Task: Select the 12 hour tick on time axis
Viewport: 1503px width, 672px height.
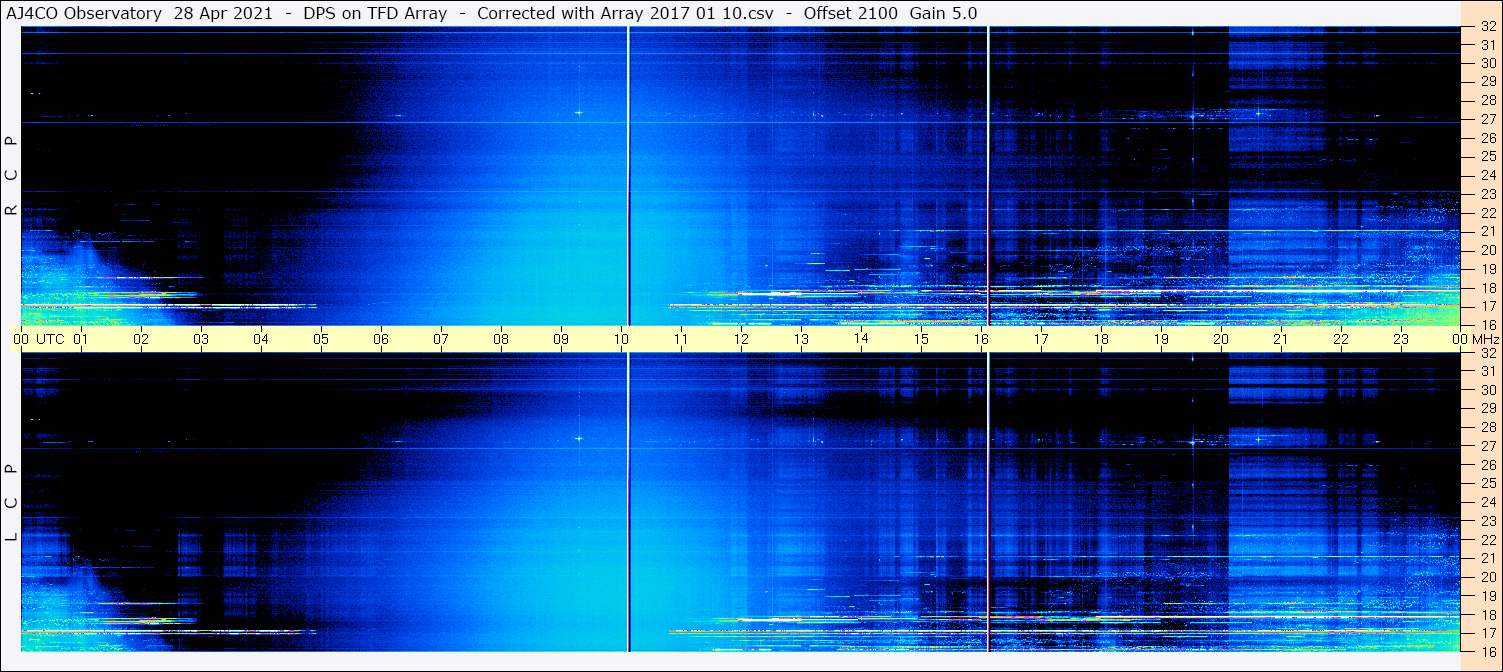Action: tap(740, 339)
